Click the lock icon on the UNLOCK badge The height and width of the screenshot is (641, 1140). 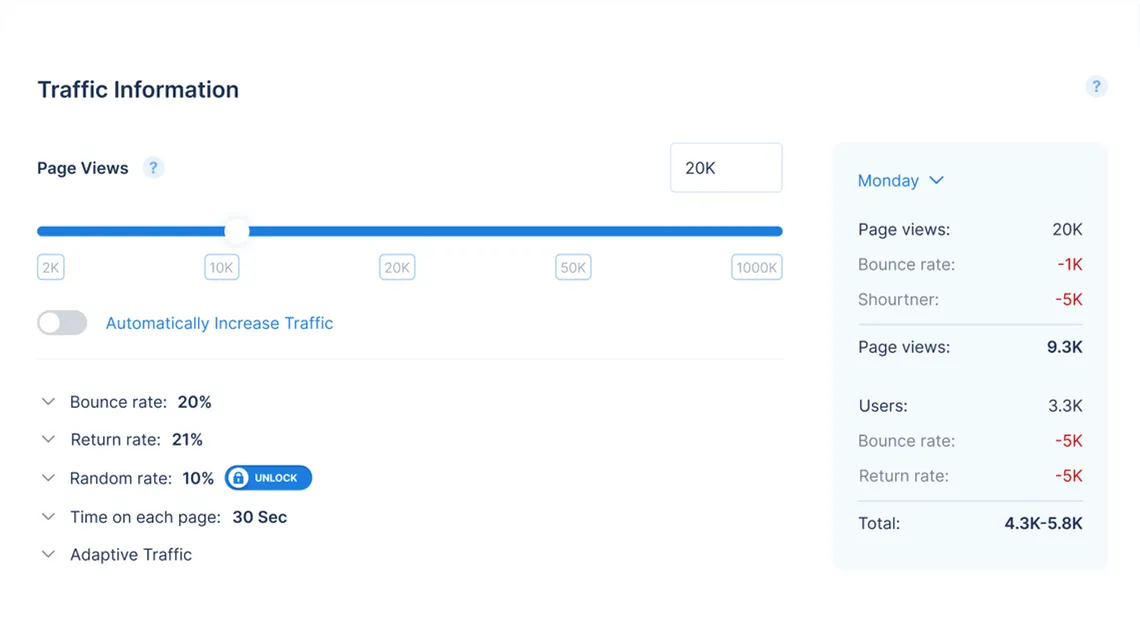click(237, 477)
